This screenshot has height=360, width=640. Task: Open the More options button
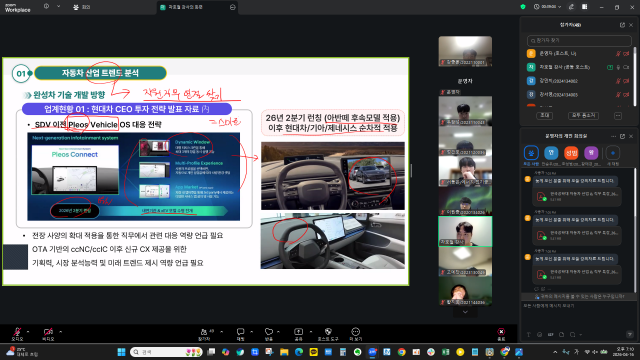[x=356, y=333]
